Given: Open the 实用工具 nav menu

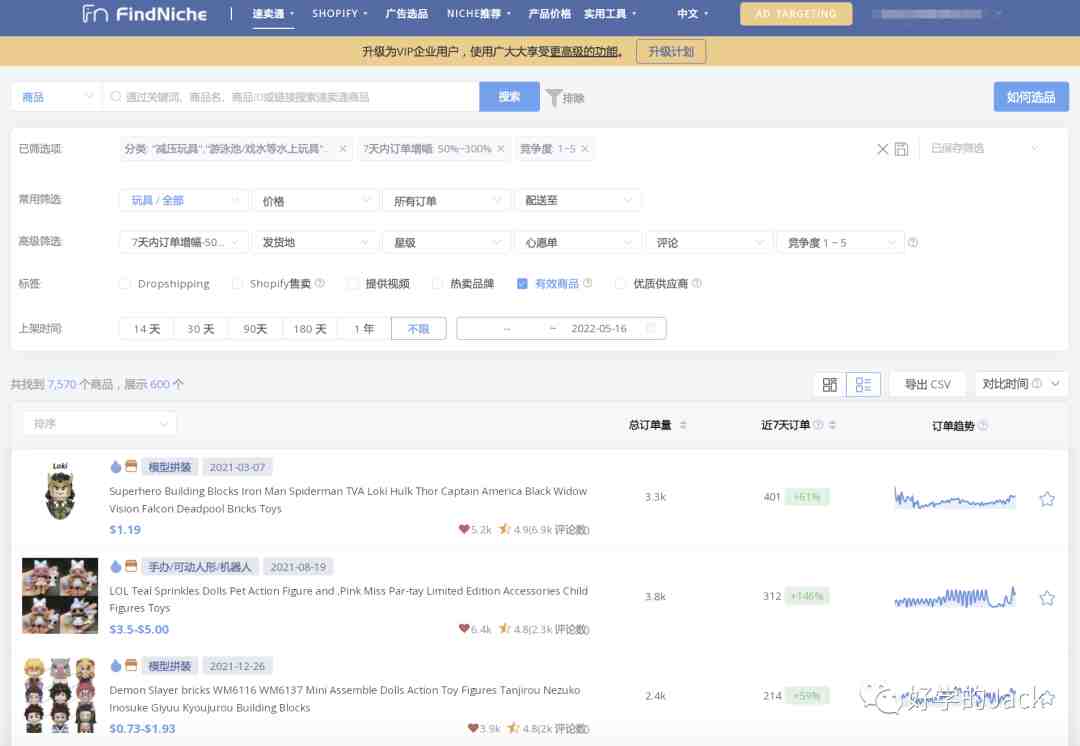Looking at the screenshot, I should (610, 14).
